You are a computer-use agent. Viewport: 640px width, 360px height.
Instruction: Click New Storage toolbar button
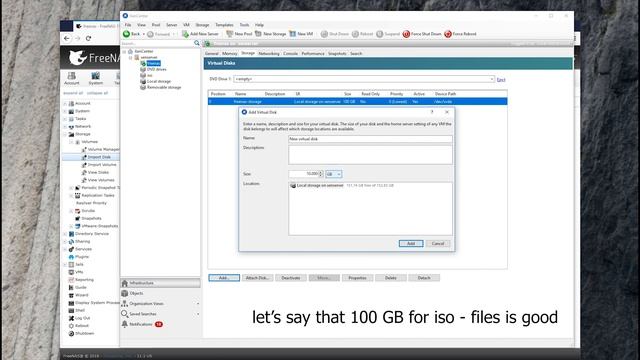[x=270, y=34]
